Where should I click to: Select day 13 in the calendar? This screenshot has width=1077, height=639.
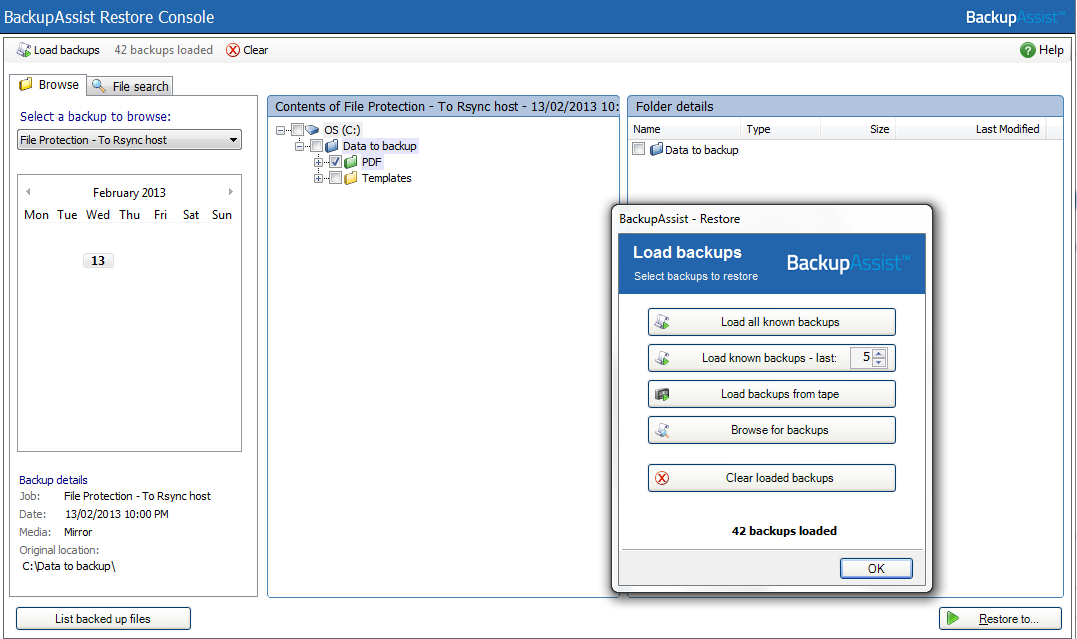point(98,260)
